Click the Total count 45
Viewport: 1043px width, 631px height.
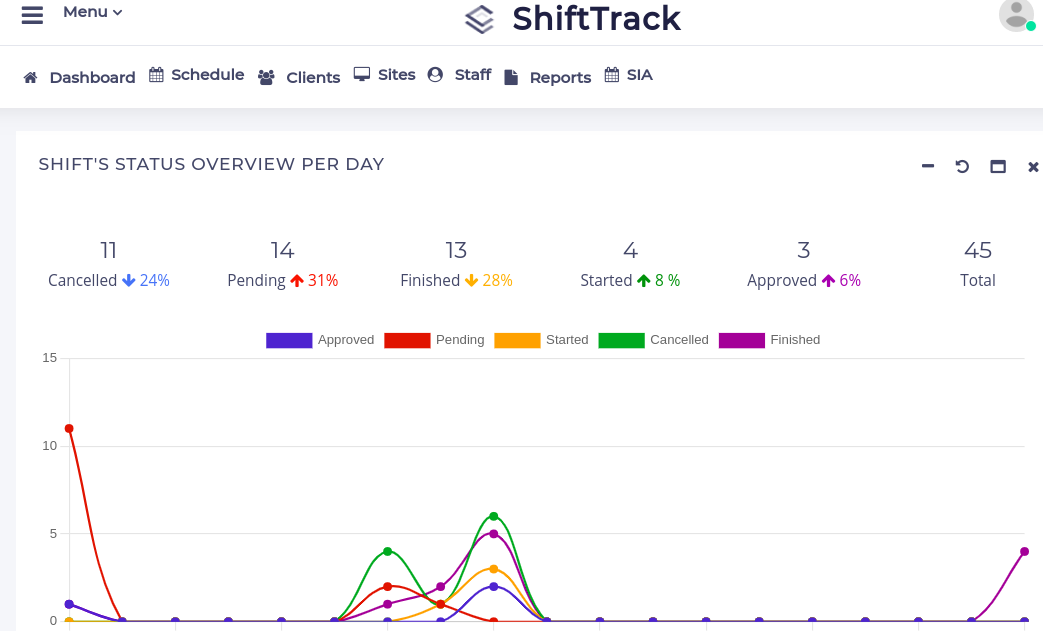tap(978, 251)
